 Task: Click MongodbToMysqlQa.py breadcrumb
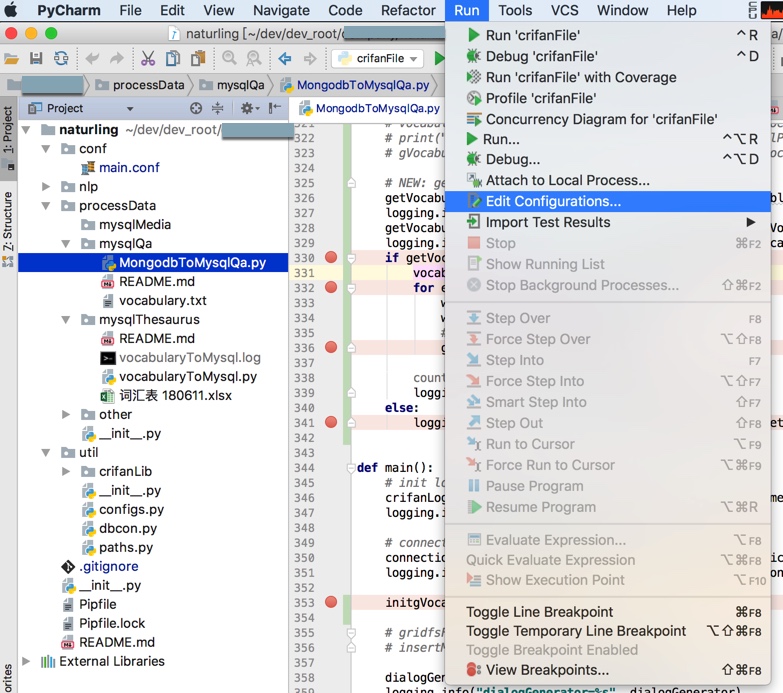click(x=356, y=85)
